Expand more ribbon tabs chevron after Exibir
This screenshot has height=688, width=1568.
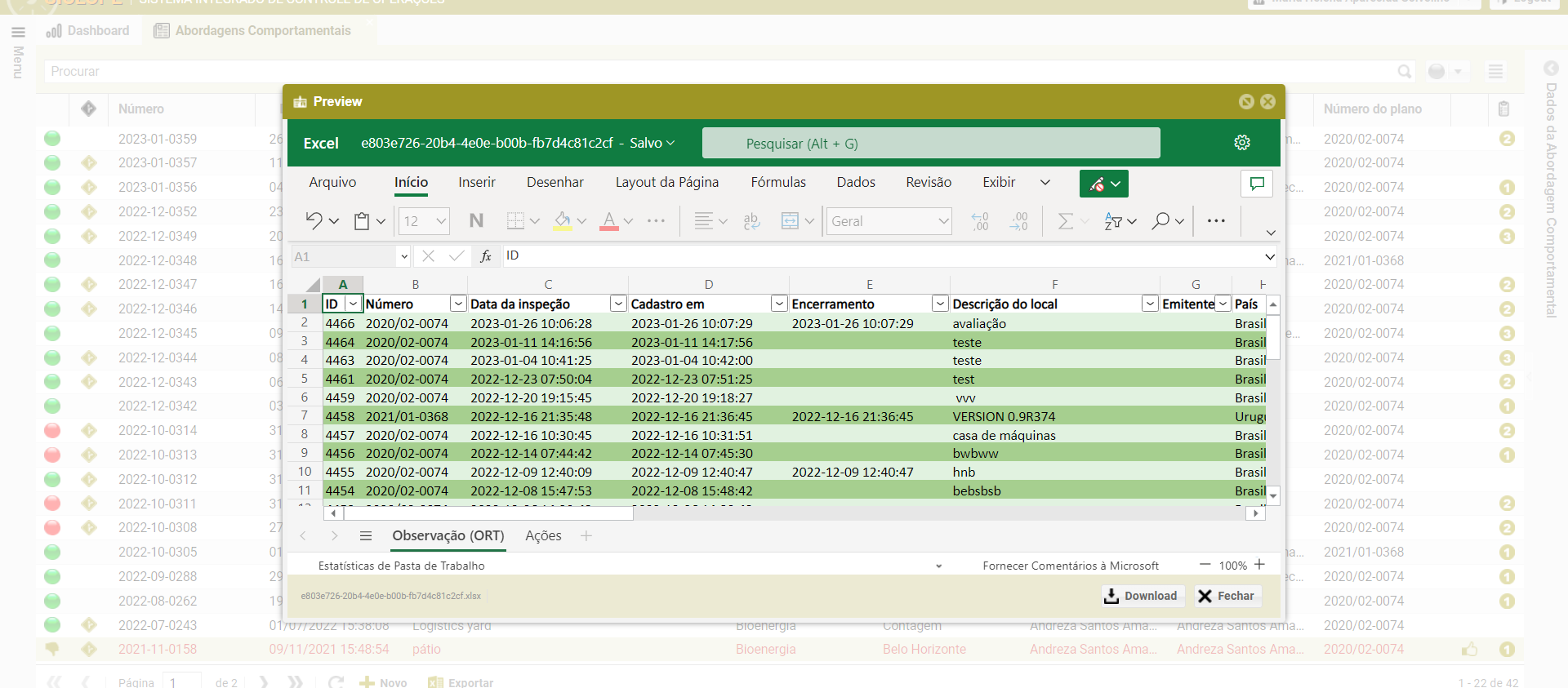[x=1045, y=183]
